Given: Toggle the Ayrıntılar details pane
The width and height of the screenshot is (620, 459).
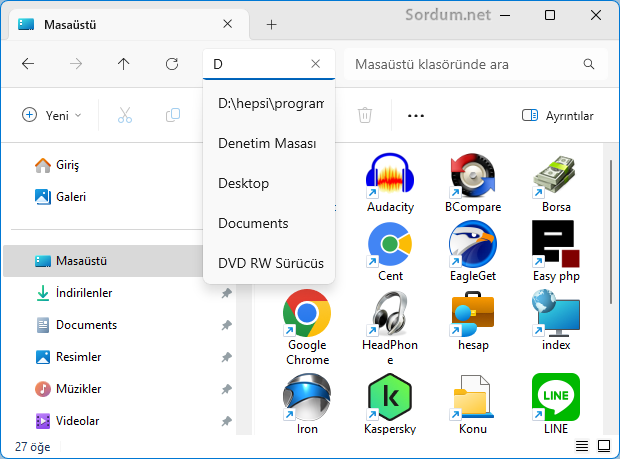Looking at the screenshot, I should [558, 115].
